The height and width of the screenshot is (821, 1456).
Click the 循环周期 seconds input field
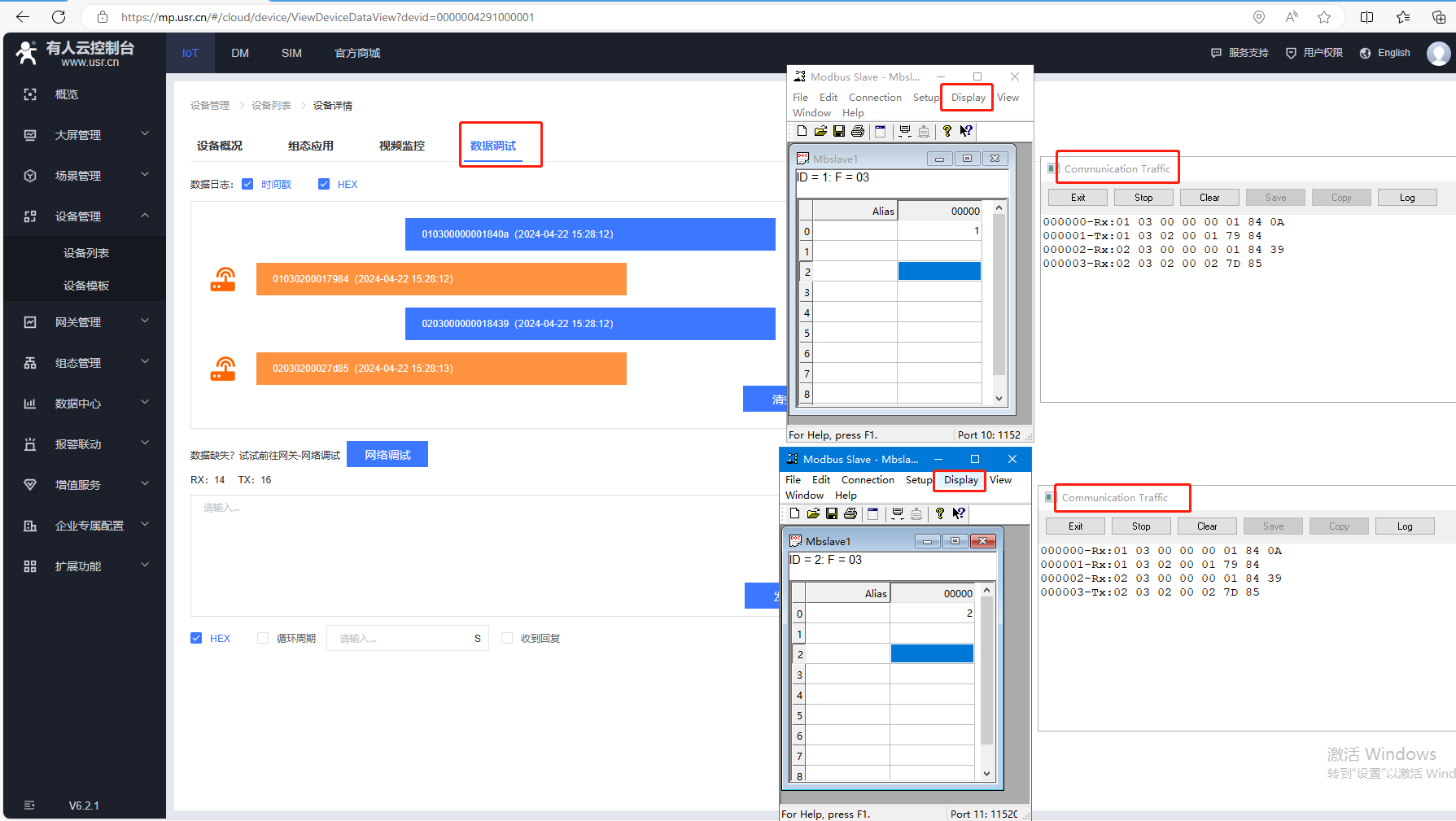(399, 639)
